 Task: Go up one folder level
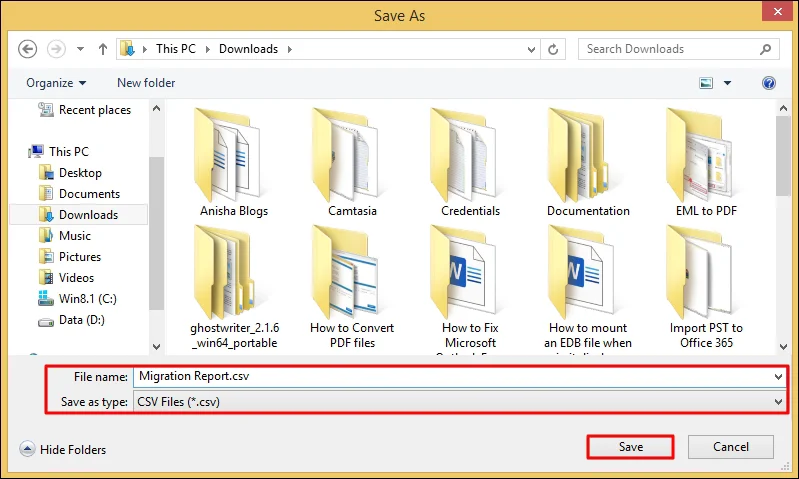[103, 49]
